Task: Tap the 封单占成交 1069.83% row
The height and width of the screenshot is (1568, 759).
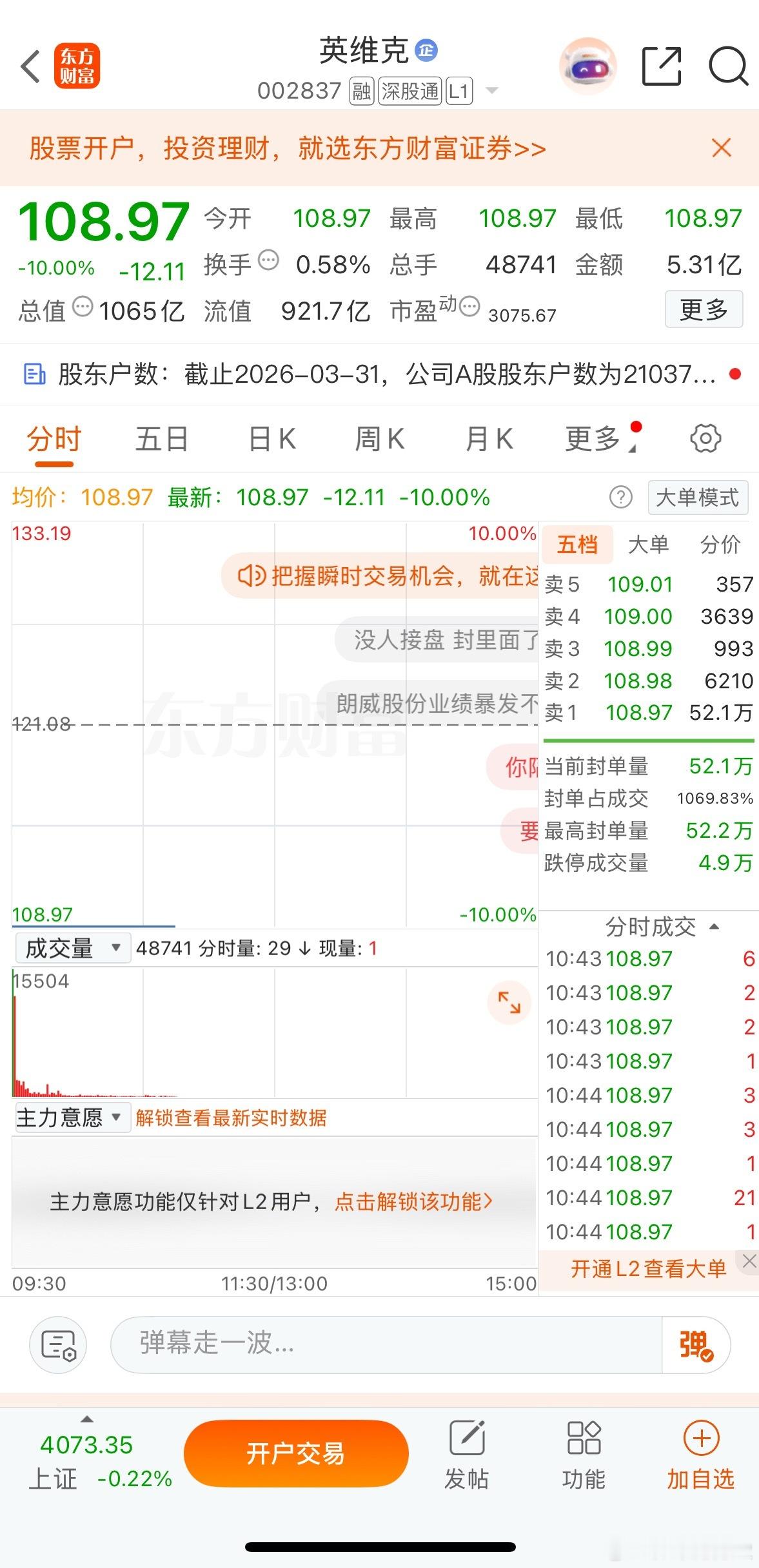Action: (x=649, y=799)
